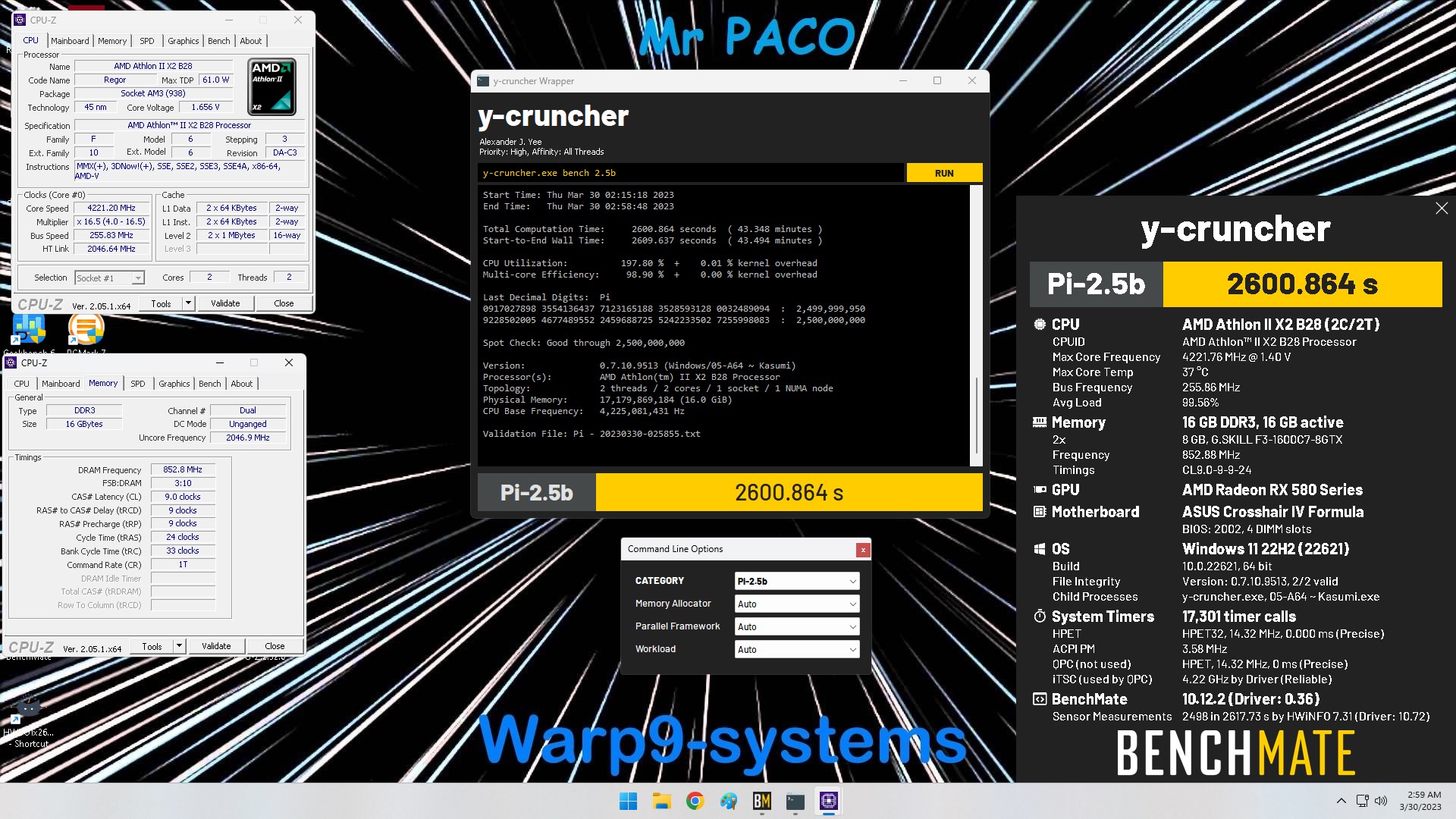The image size is (1456, 819).
Task: Click multiplier value x 16.5
Action: pyautogui.click(x=111, y=221)
